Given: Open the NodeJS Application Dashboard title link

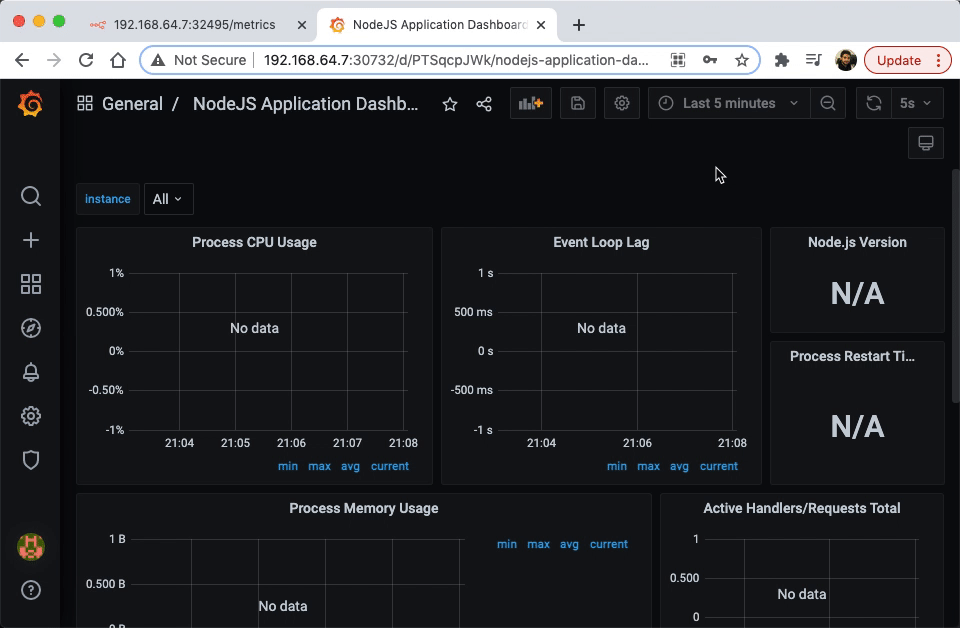Looking at the screenshot, I should point(306,104).
